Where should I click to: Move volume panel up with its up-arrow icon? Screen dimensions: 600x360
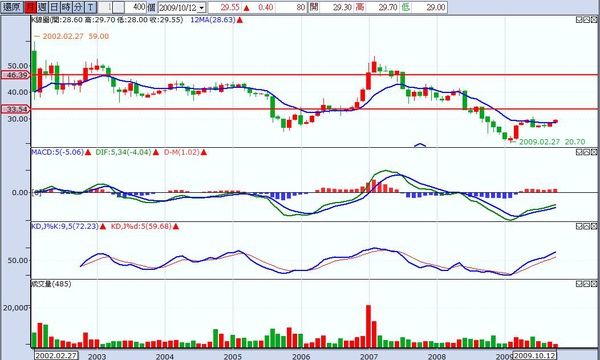point(586,283)
